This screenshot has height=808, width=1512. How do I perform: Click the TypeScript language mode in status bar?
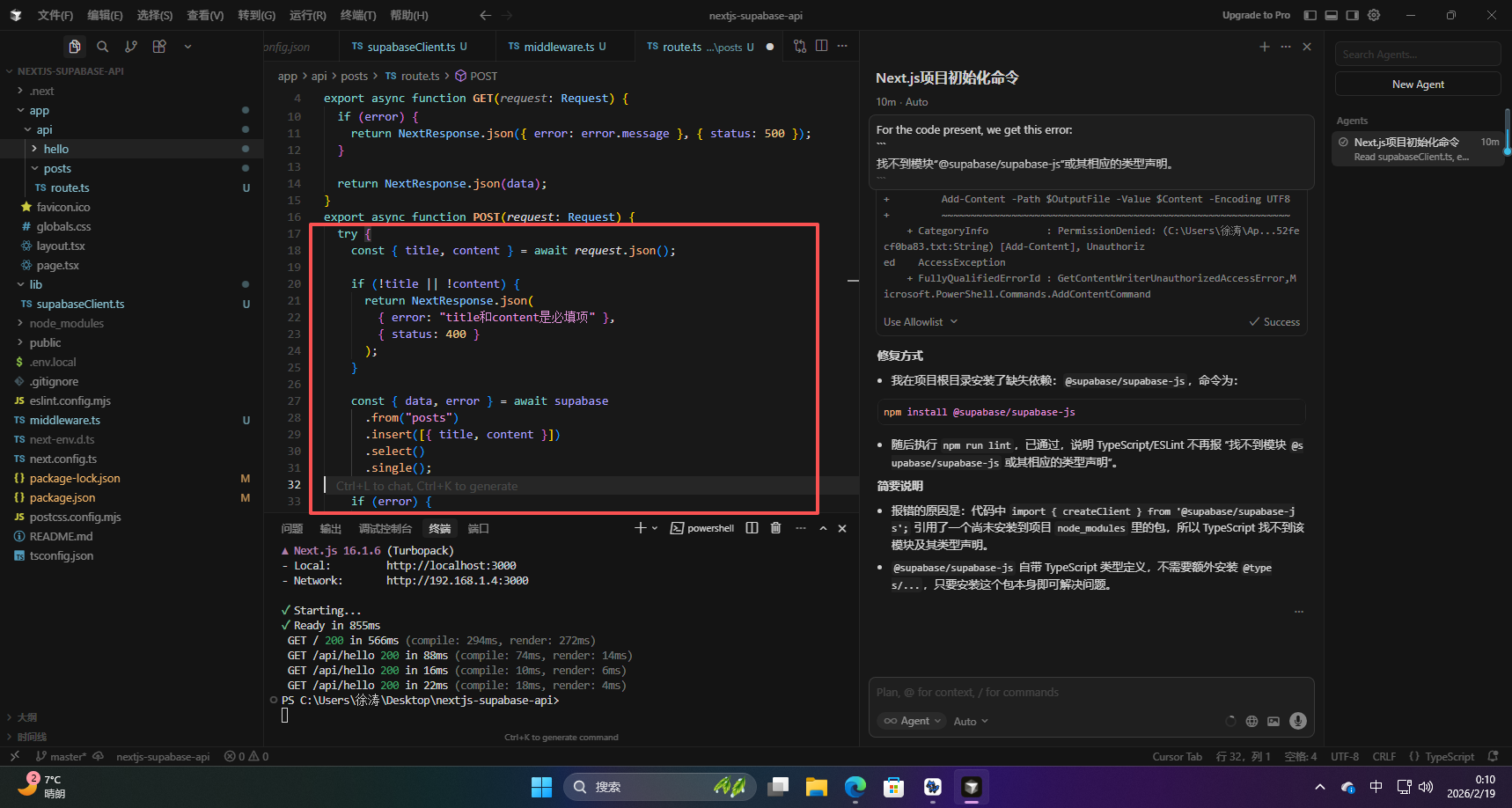pos(1442,757)
